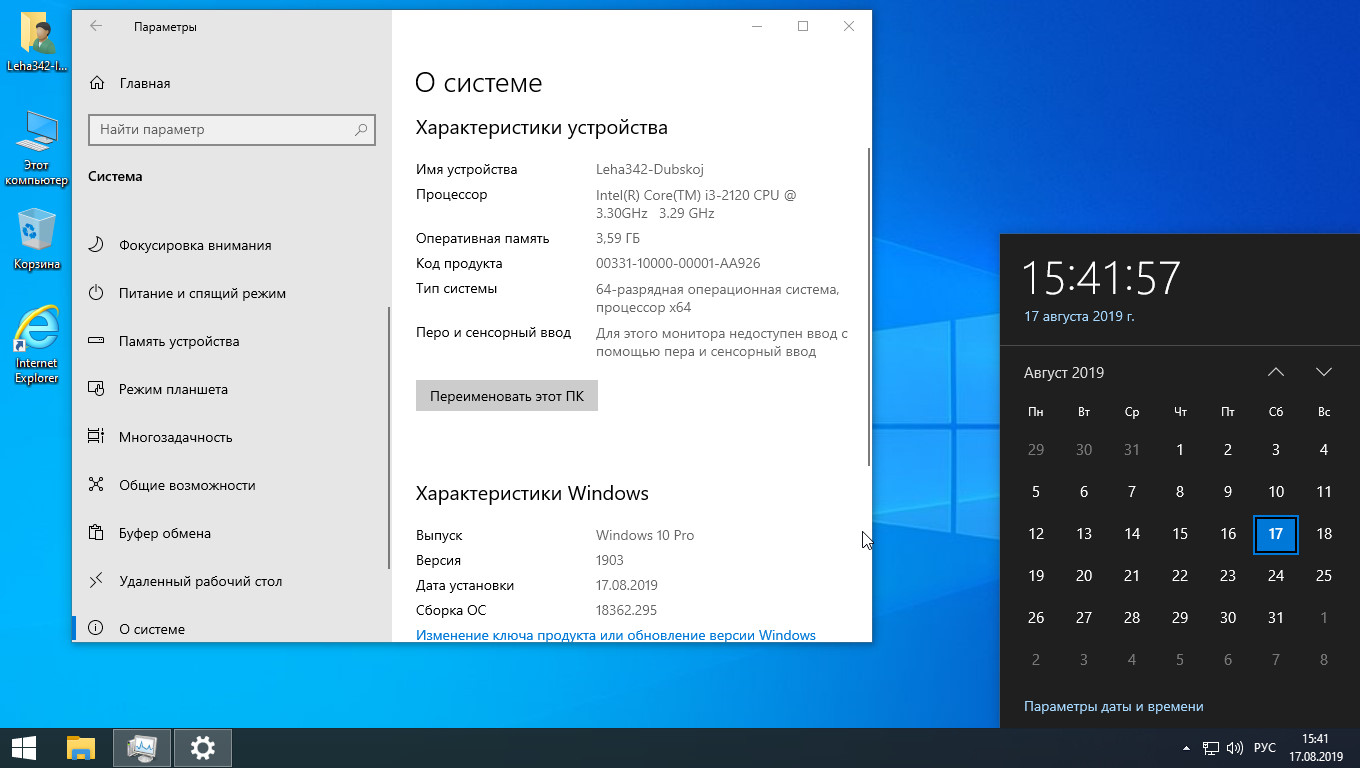Click the storage icon beside Память устройства
This screenshot has height=768, width=1360.
pos(96,341)
